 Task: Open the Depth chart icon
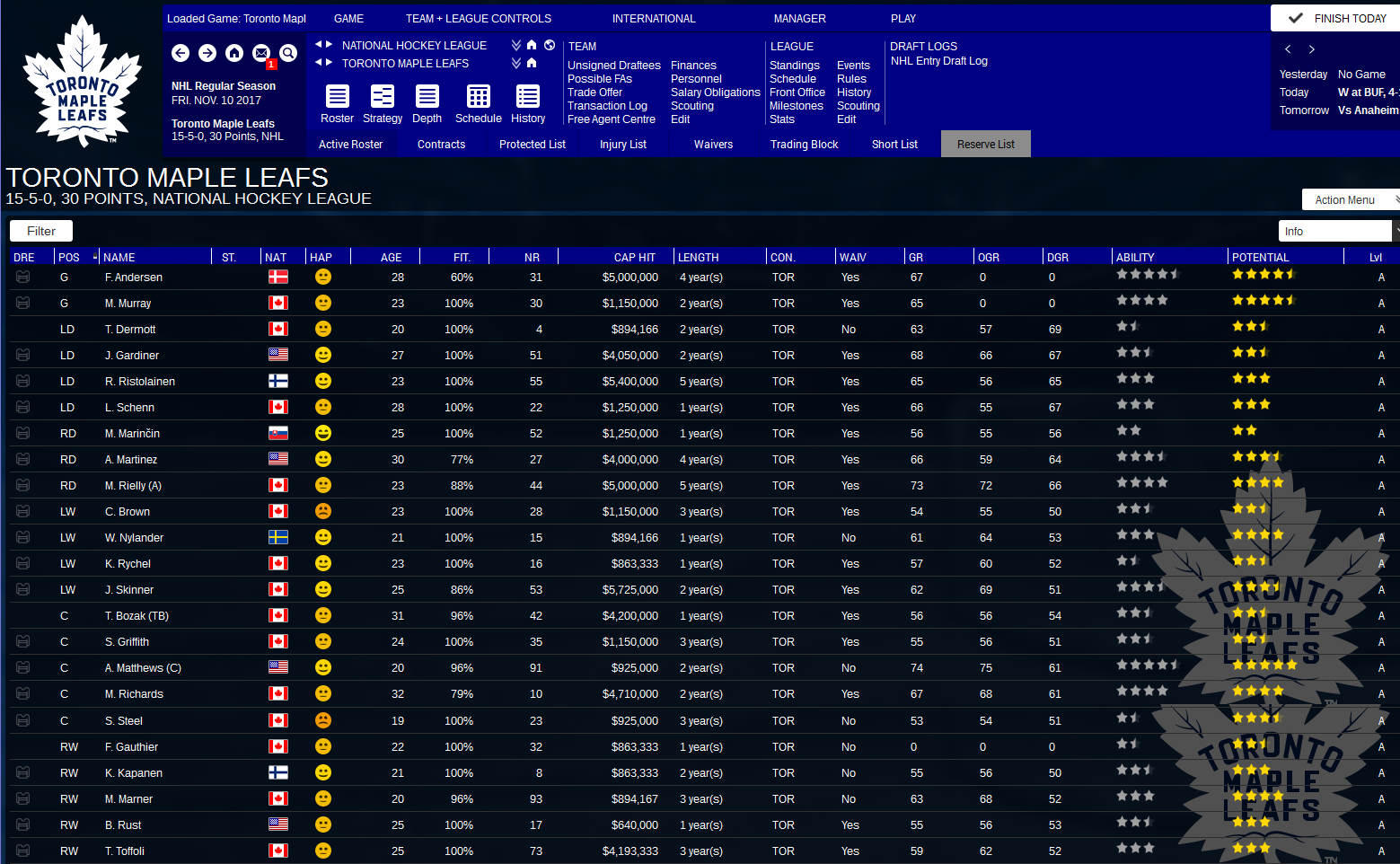click(x=427, y=96)
